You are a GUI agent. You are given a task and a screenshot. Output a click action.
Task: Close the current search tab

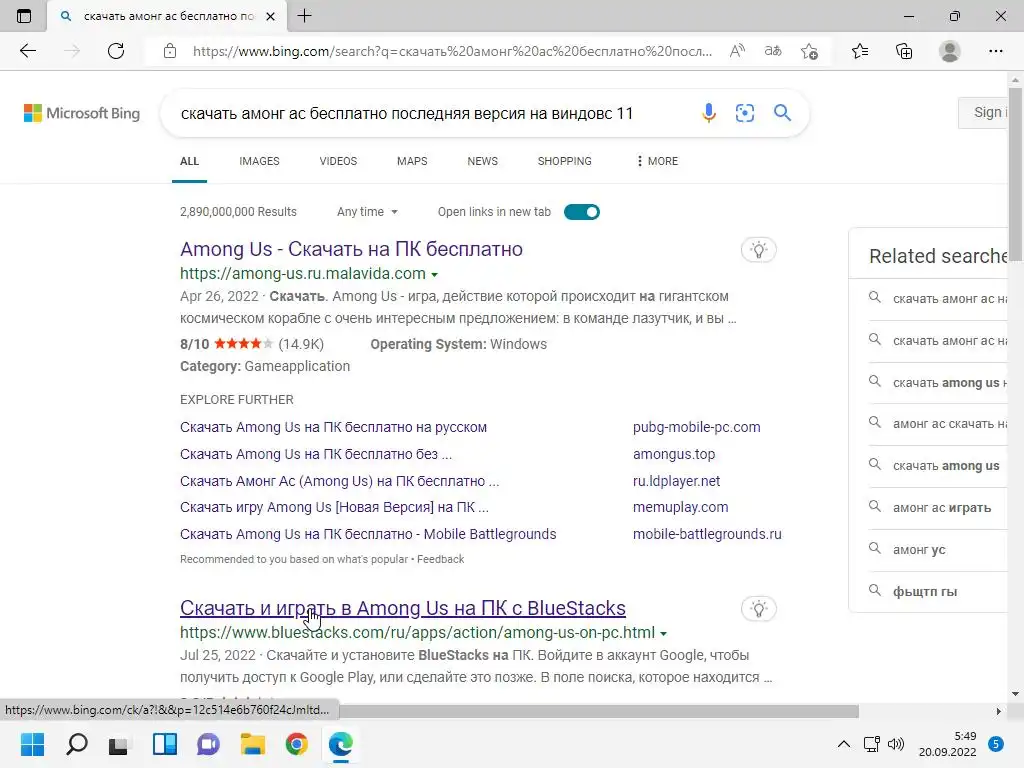click(x=270, y=16)
